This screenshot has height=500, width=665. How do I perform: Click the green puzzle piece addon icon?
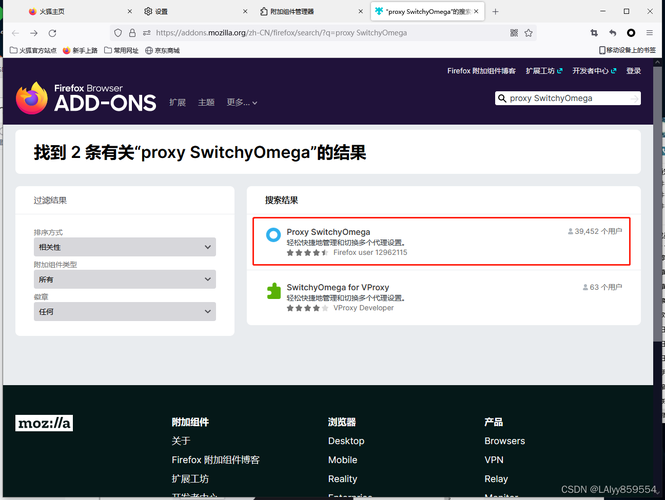(x=274, y=291)
